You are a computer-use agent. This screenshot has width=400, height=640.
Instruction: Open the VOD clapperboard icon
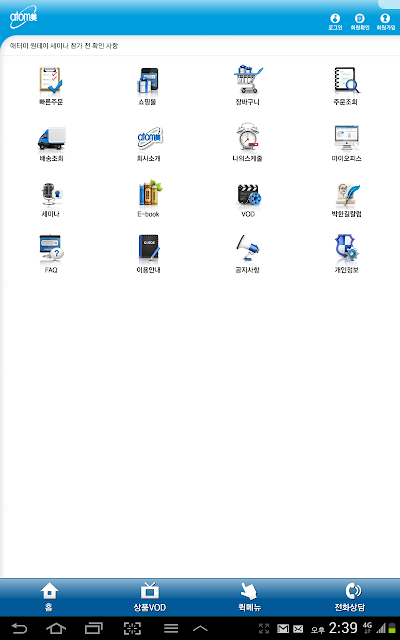click(x=249, y=195)
